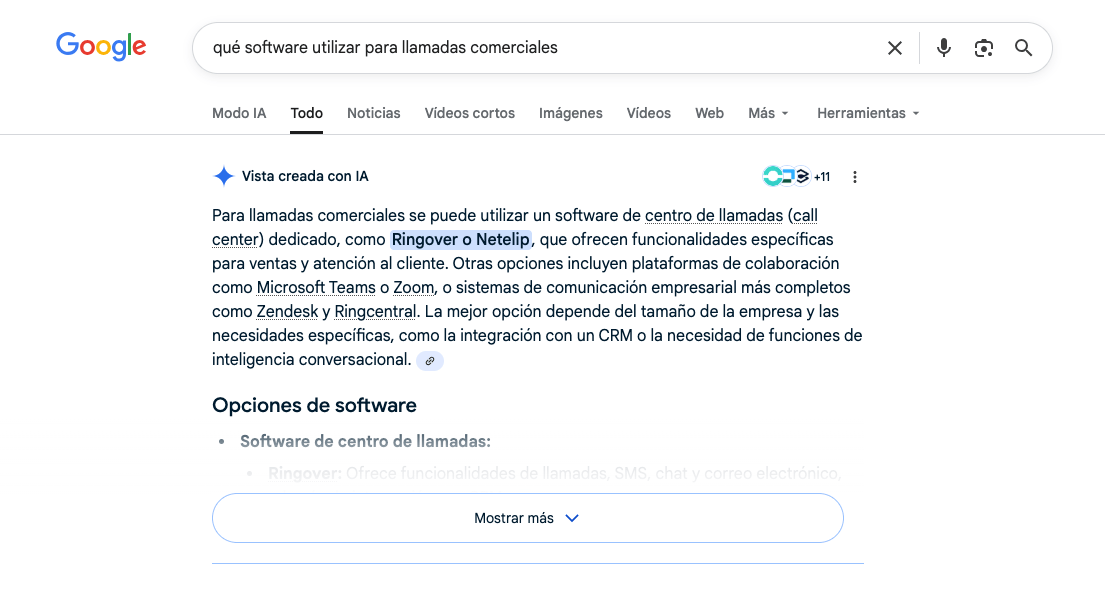Screen dimensions: 1105x590
Task: Click the magnifying glass search button
Action: (x=1023, y=48)
